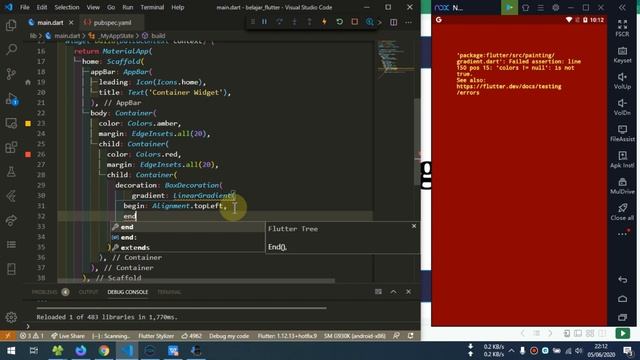Click the editor horizontal scrollbar
Screen dimensions: 640x360
[196, 281]
